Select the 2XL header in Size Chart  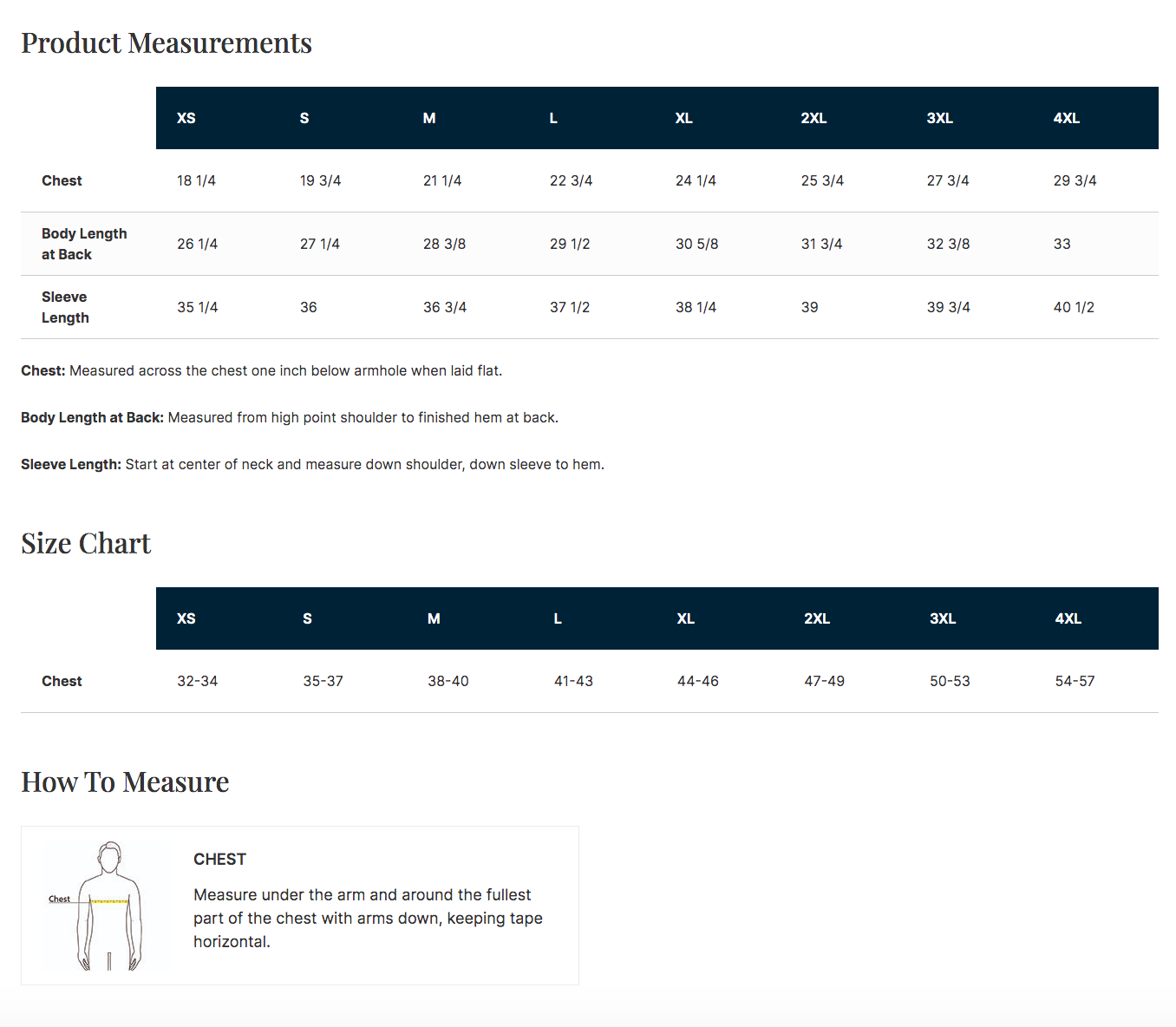(x=817, y=618)
